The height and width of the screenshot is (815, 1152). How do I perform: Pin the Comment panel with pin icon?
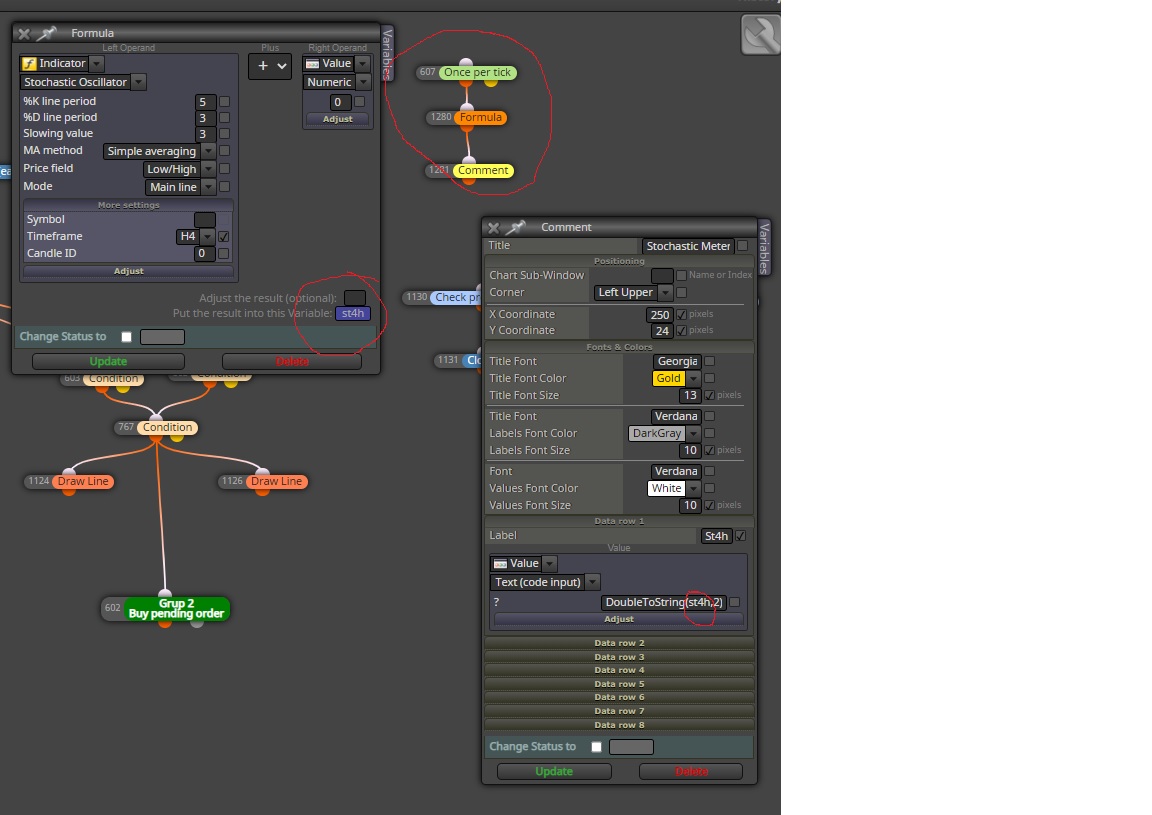click(517, 227)
